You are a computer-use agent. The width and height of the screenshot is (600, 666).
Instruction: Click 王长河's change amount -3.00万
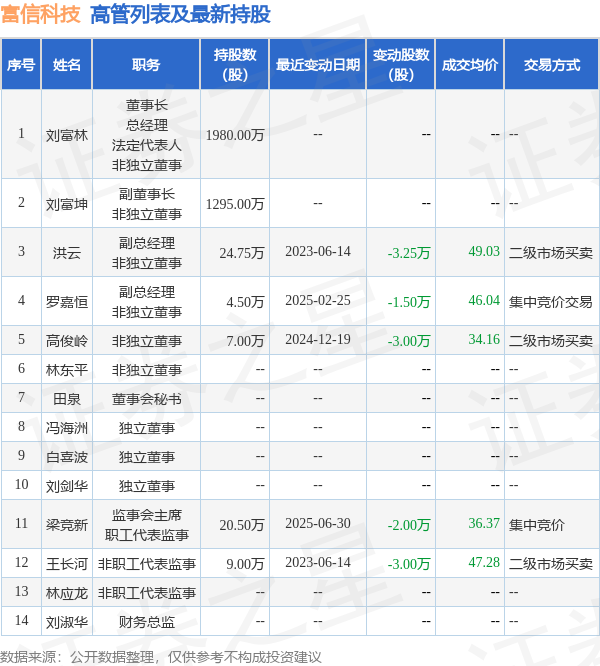pos(409,564)
